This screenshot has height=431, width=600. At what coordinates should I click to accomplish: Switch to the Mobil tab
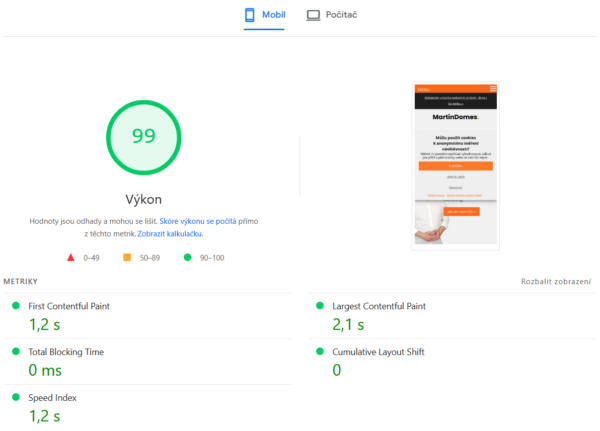pos(264,15)
